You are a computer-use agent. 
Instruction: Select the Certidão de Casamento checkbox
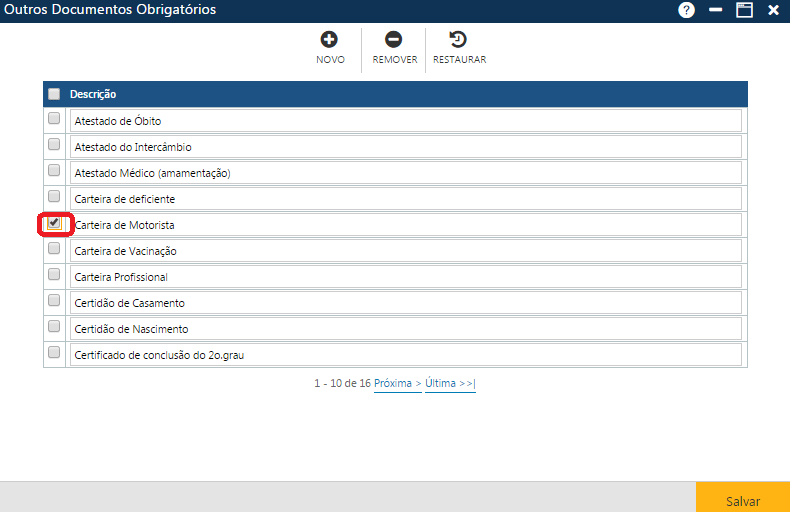point(54,300)
